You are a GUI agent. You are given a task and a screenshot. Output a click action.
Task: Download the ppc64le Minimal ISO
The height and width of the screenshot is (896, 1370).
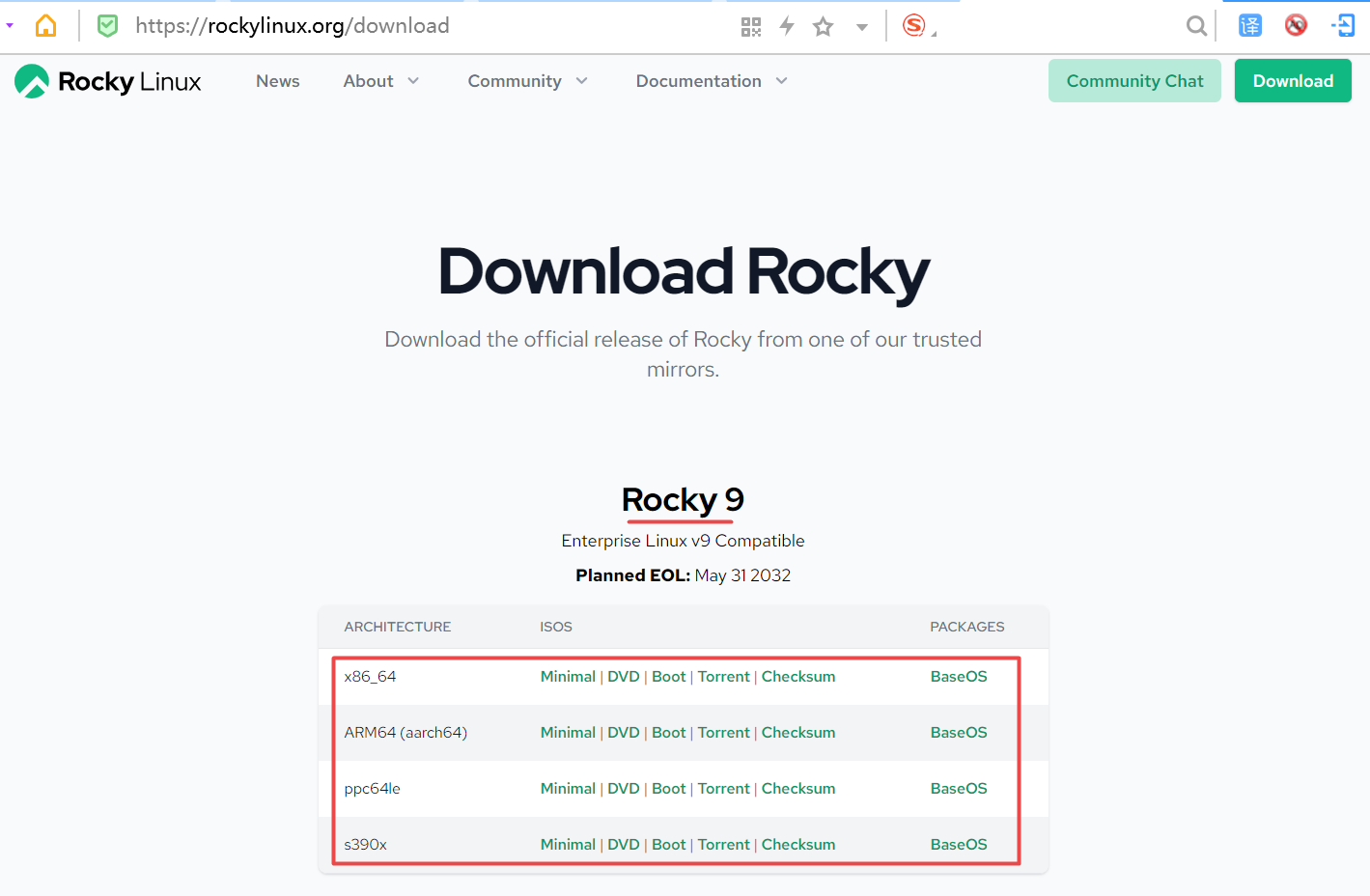568,789
